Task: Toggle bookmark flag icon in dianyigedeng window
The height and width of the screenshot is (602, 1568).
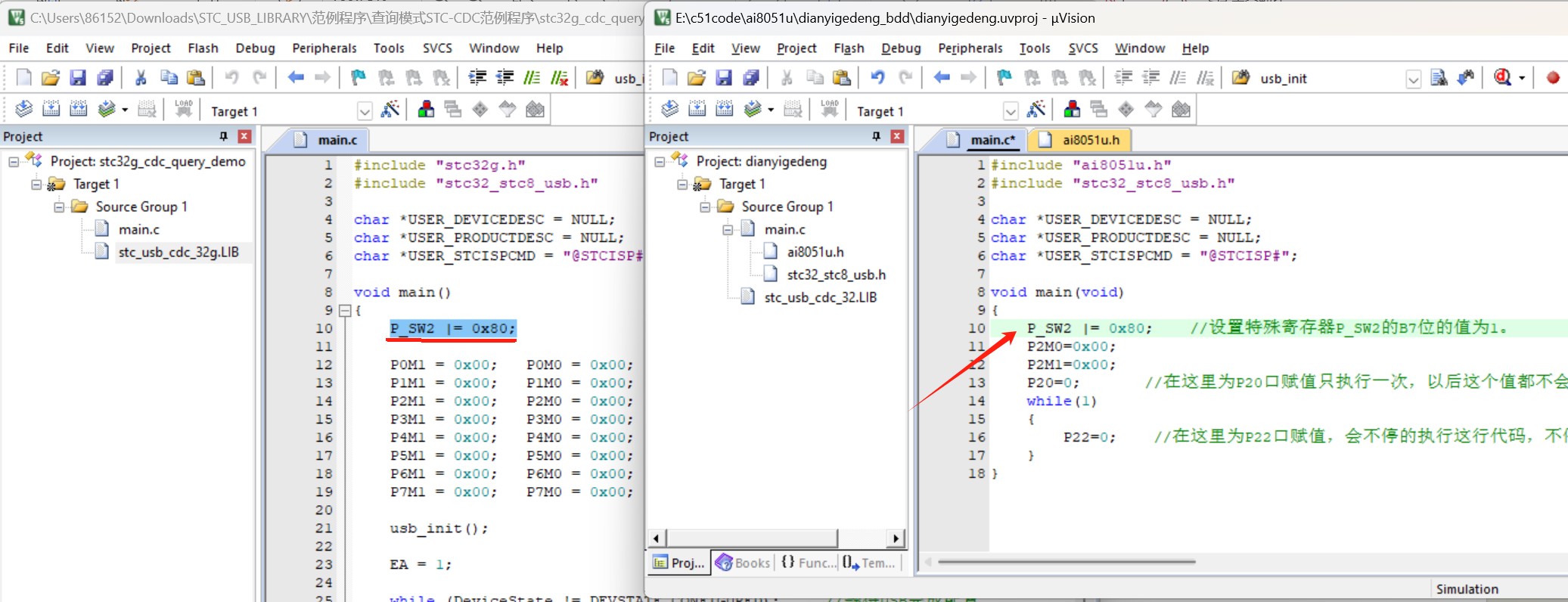Action: click(1004, 78)
